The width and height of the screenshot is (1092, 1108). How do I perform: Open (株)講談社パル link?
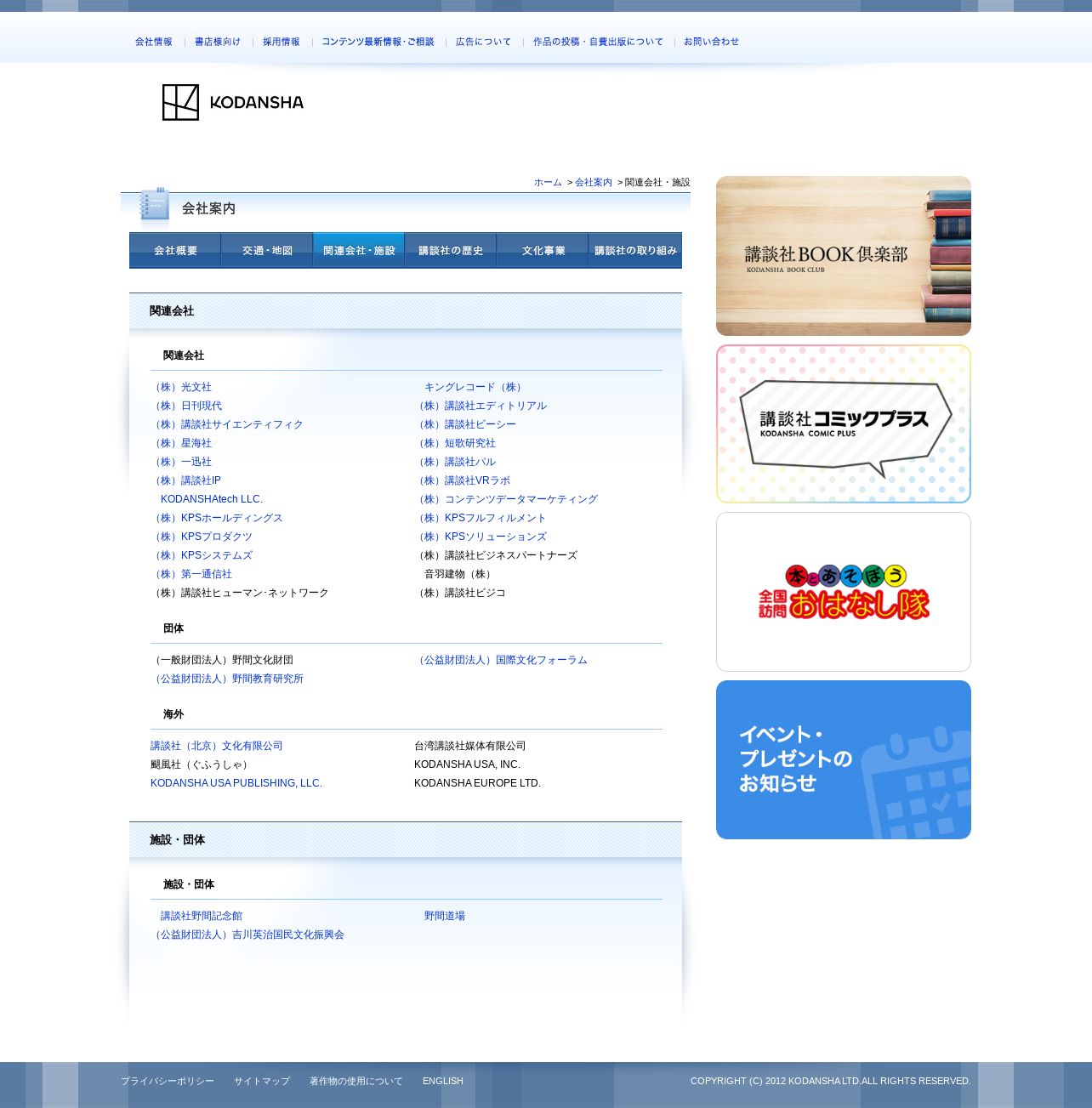455,462
